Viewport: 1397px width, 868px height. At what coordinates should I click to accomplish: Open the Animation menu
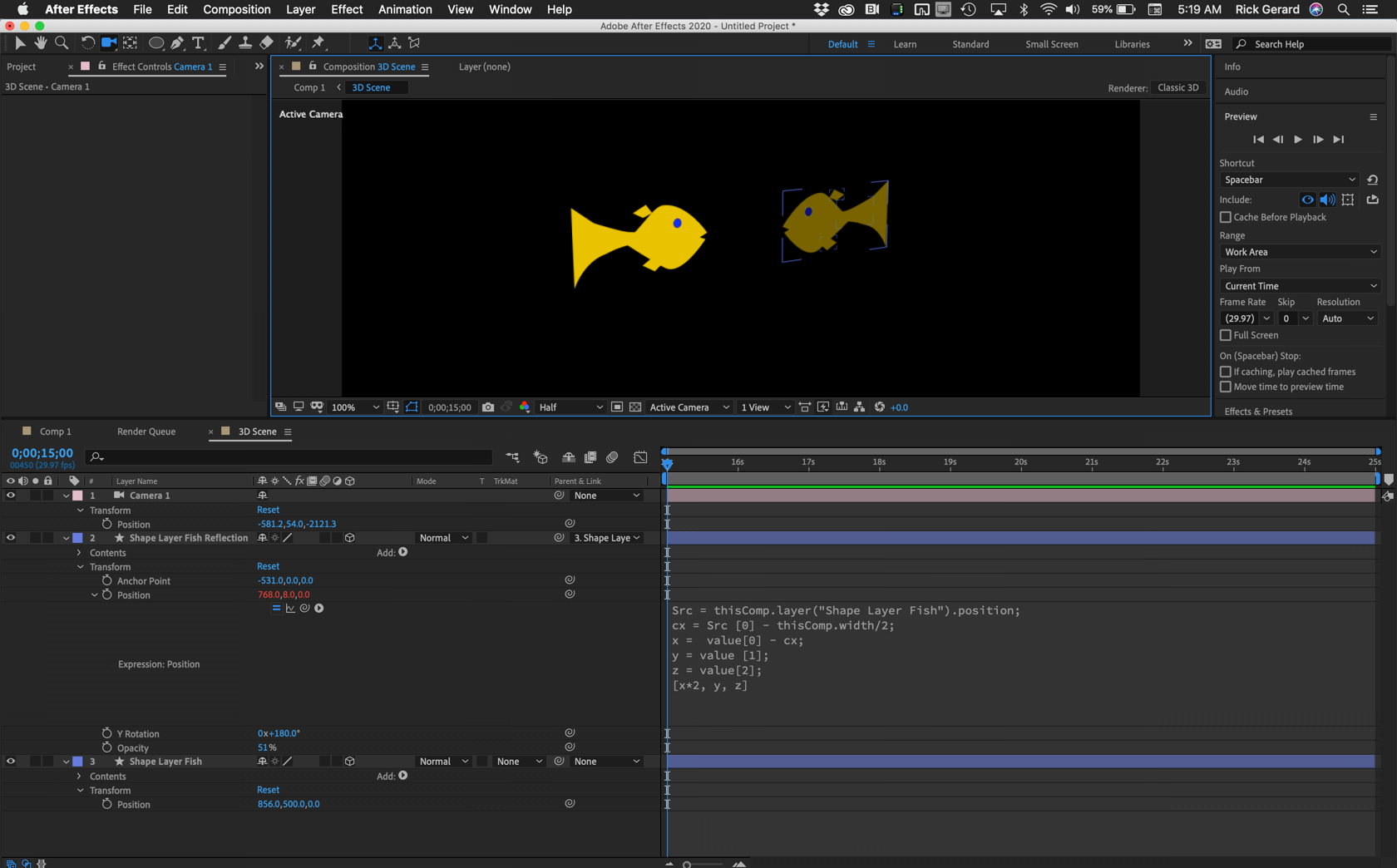pos(405,9)
